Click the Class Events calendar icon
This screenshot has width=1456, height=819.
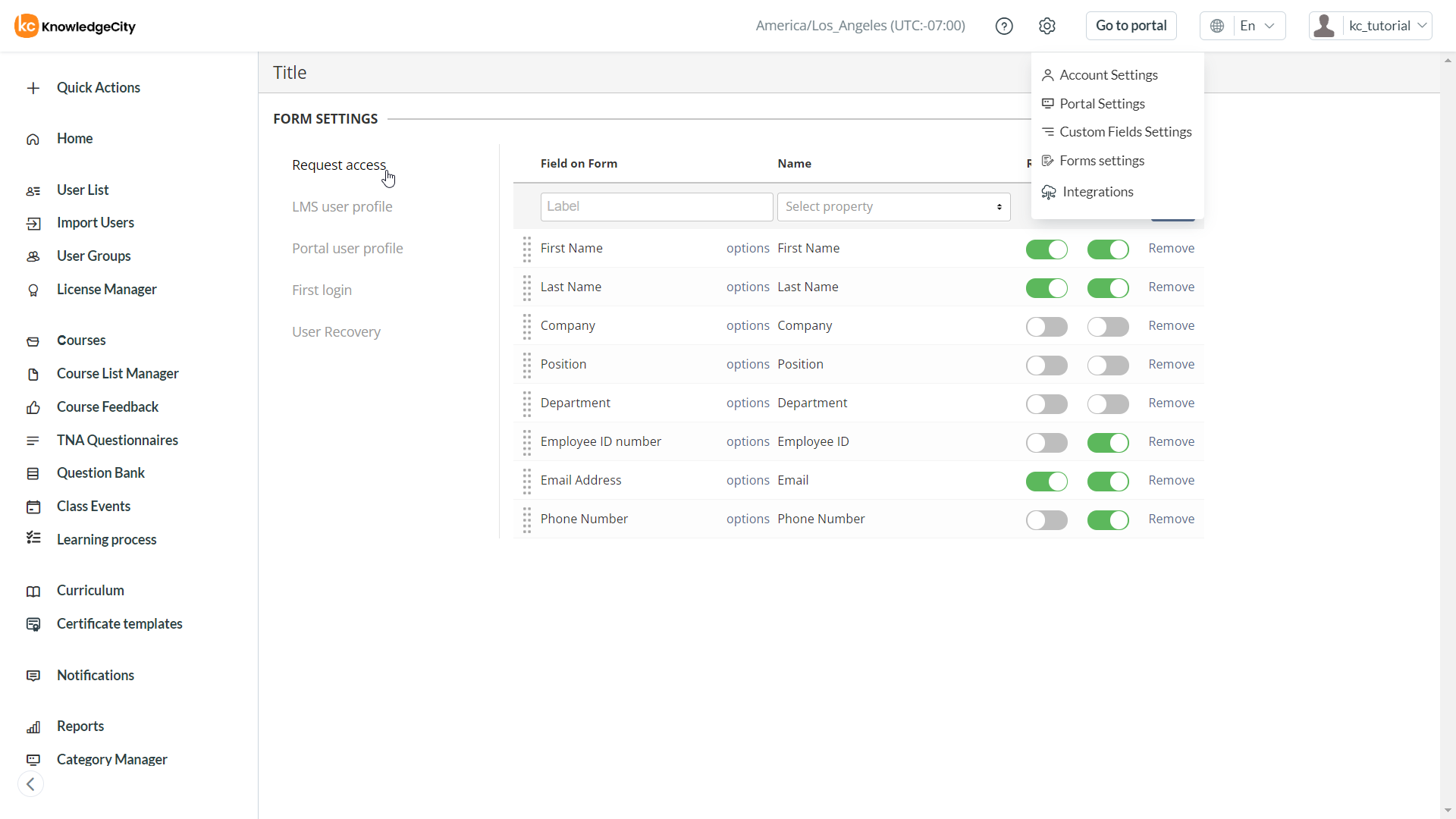click(x=33, y=507)
